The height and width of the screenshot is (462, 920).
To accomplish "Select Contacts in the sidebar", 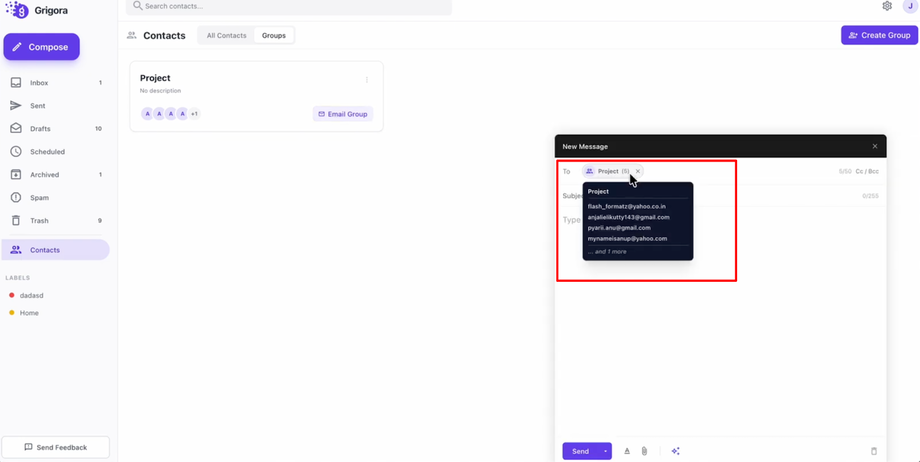I will (56, 249).
